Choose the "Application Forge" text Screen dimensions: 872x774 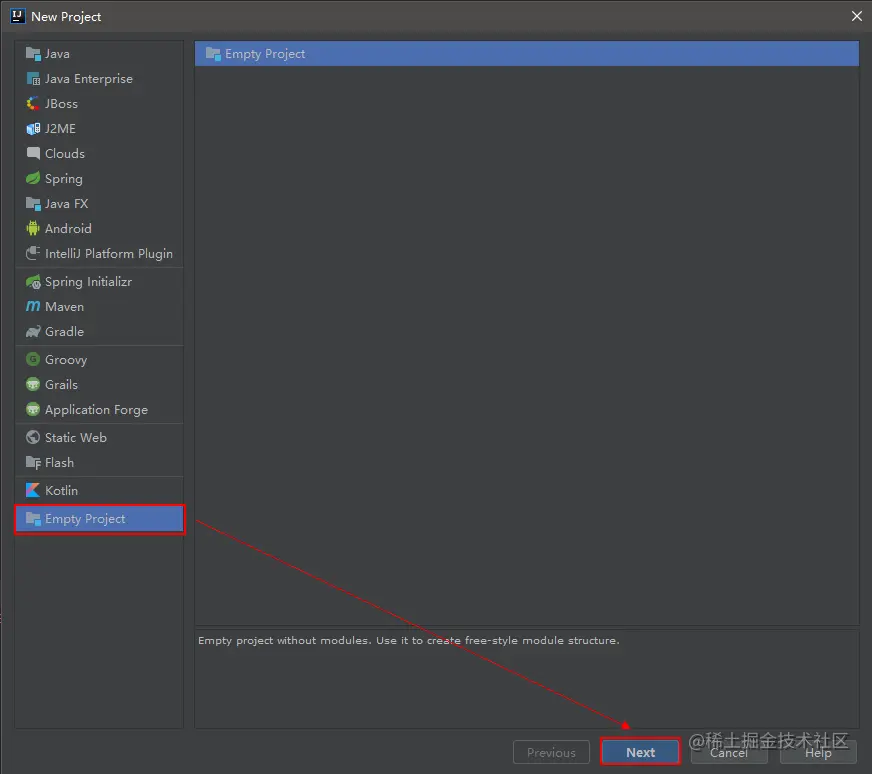(96, 410)
